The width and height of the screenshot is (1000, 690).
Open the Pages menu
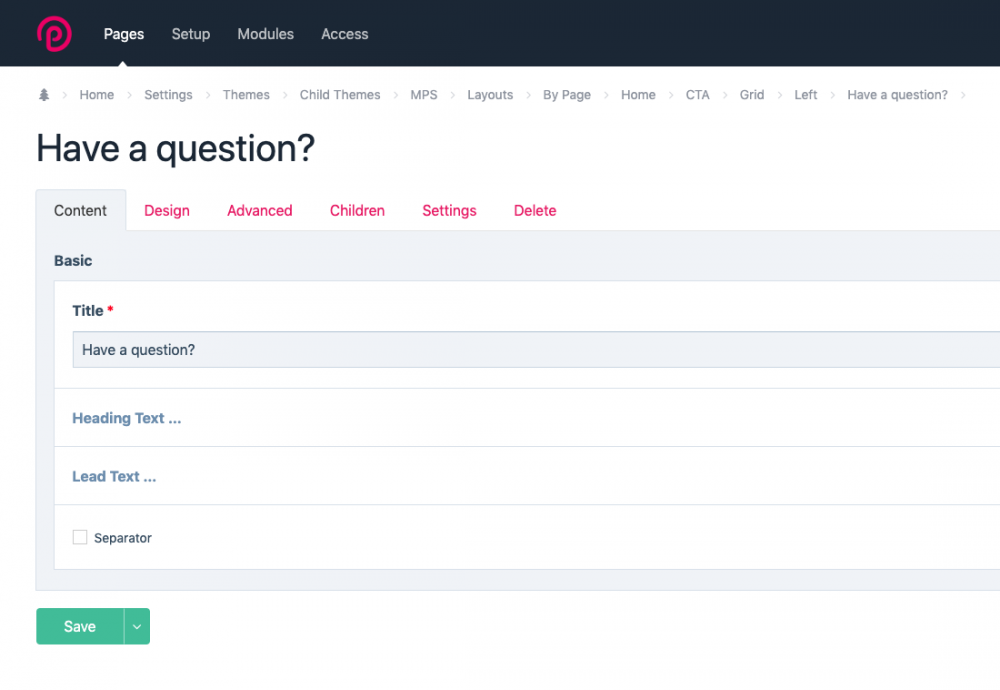[124, 34]
